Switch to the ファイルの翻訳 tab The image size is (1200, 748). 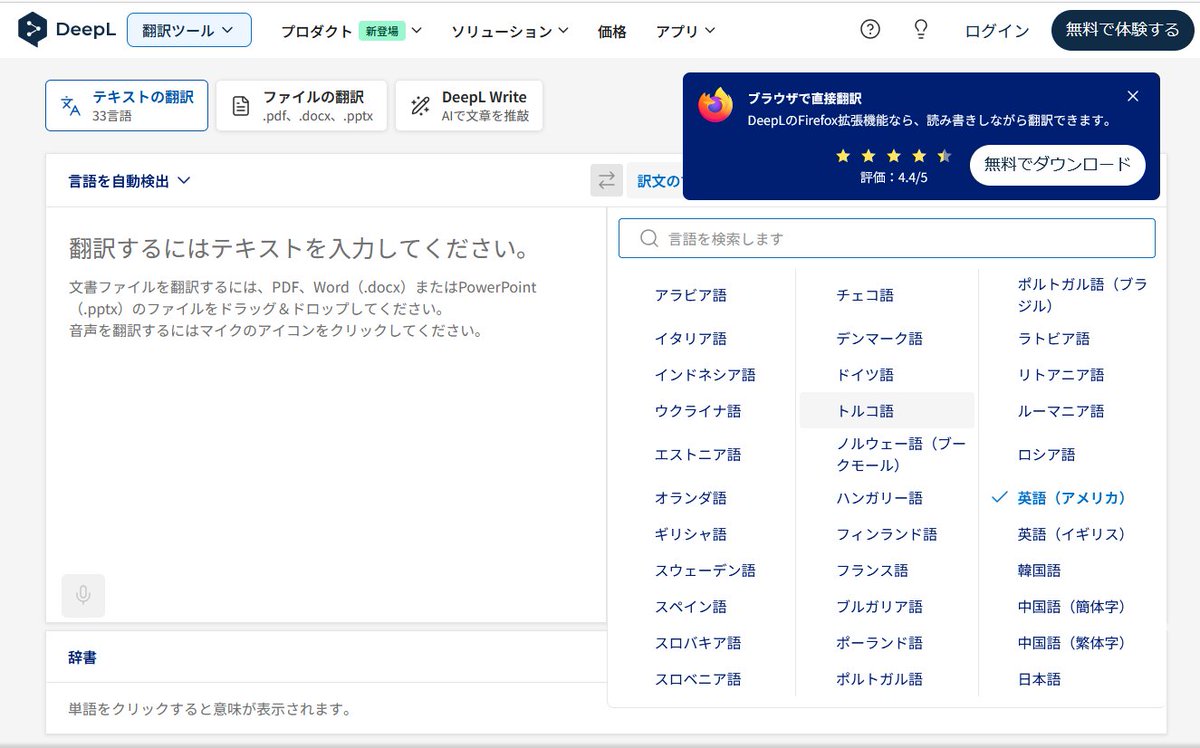point(300,104)
